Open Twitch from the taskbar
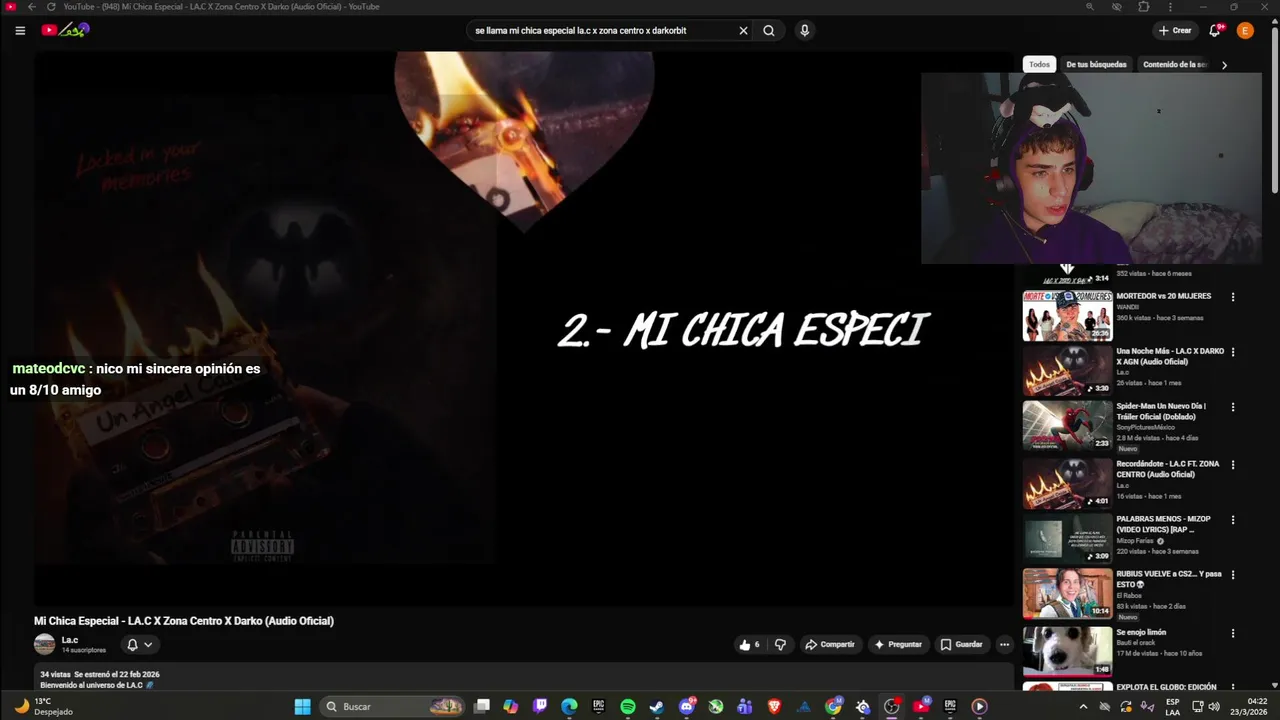 click(x=540, y=706)
